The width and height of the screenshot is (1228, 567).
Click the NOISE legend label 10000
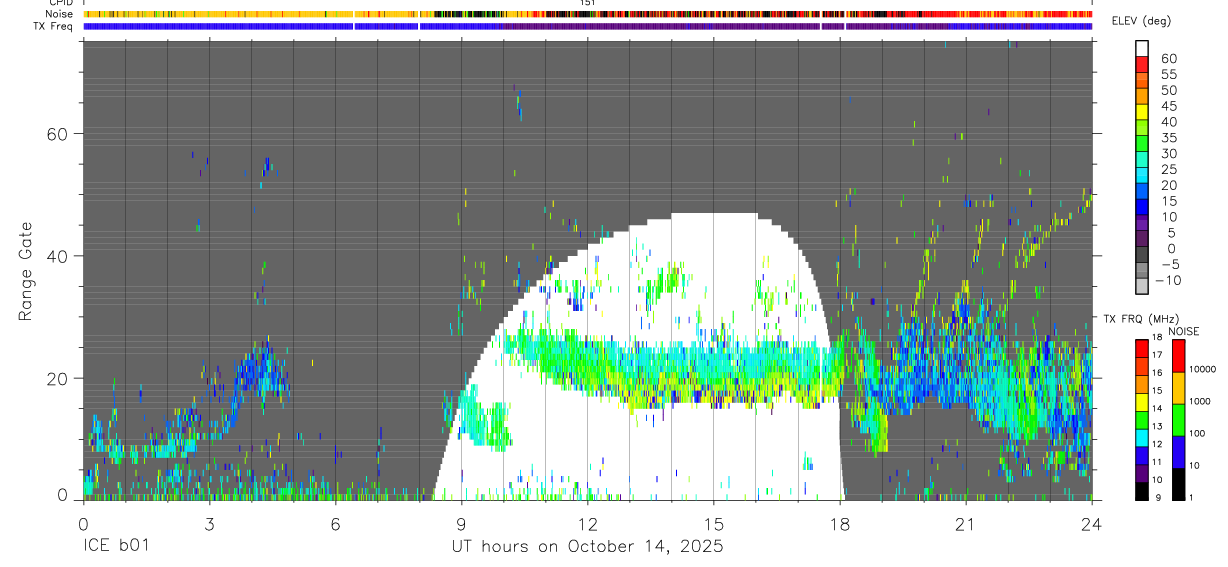[x=1204, y=369]
